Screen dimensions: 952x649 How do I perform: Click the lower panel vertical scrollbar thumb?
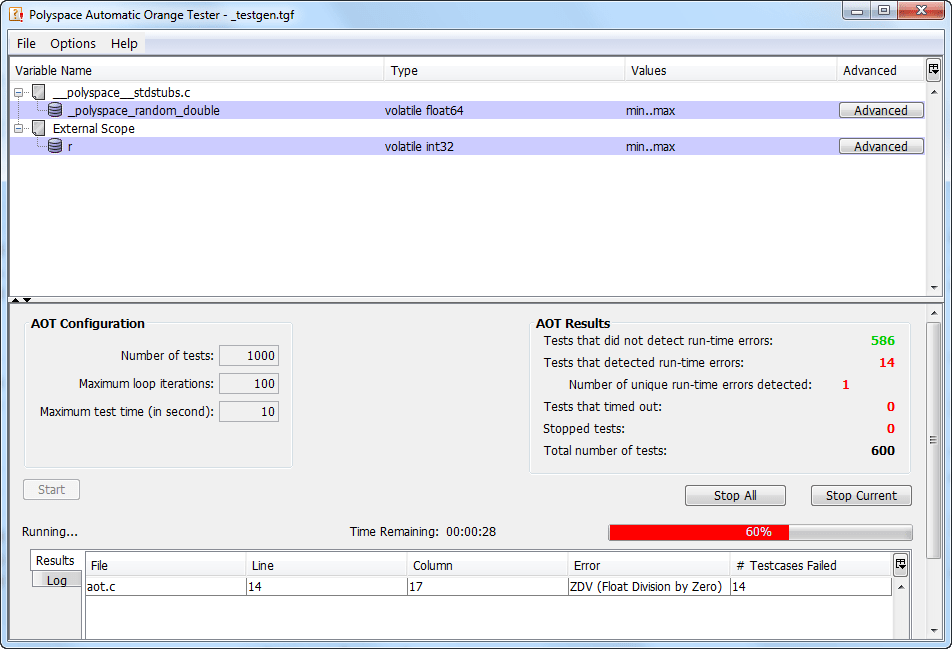tap(933, 440)
